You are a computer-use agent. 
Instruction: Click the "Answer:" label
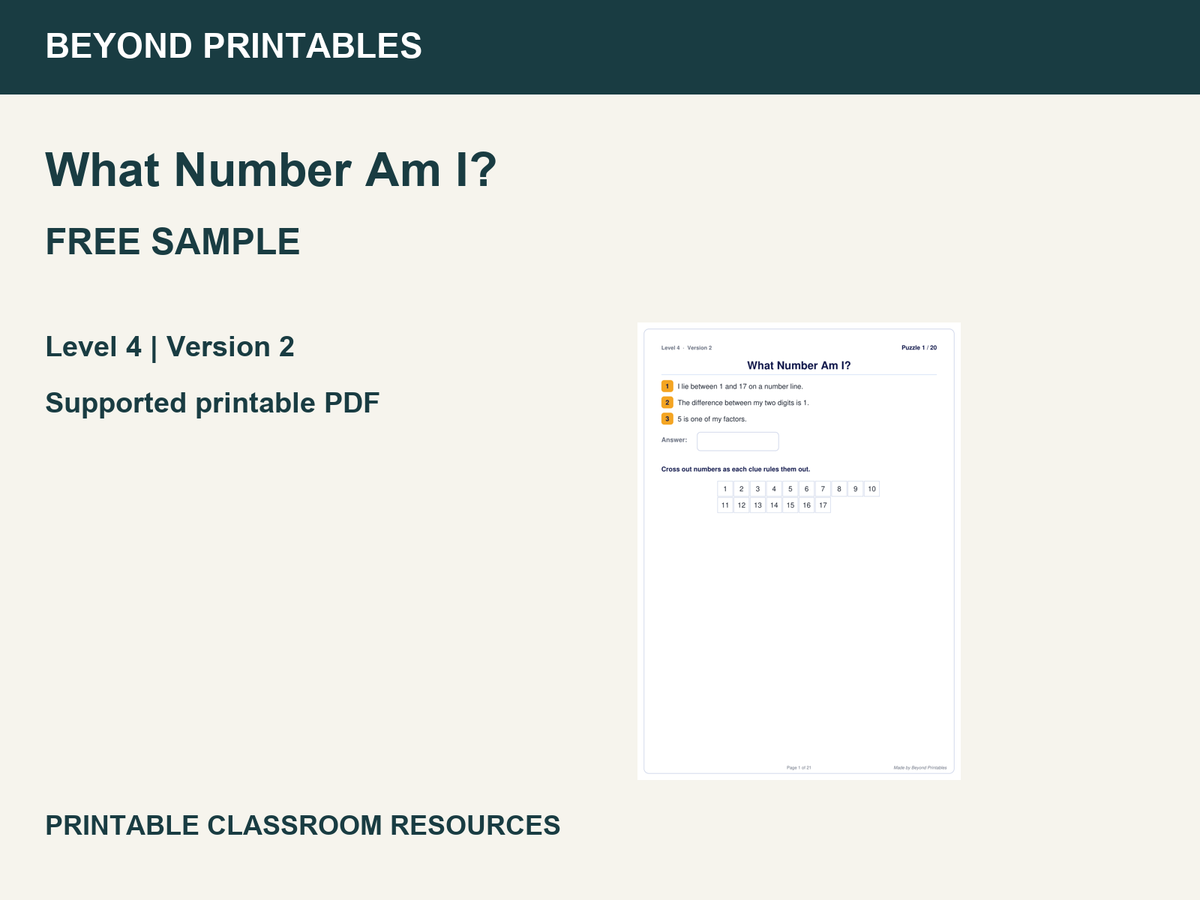[674, 440]
